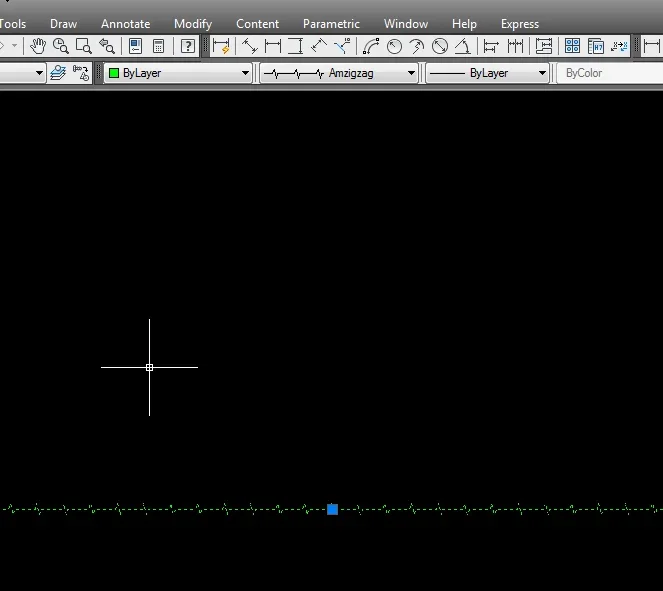Image resolution: width=663 pixels, height=591 pixels.
Task: Expand the ByLayer color dropdown
Action: (245, 73)
